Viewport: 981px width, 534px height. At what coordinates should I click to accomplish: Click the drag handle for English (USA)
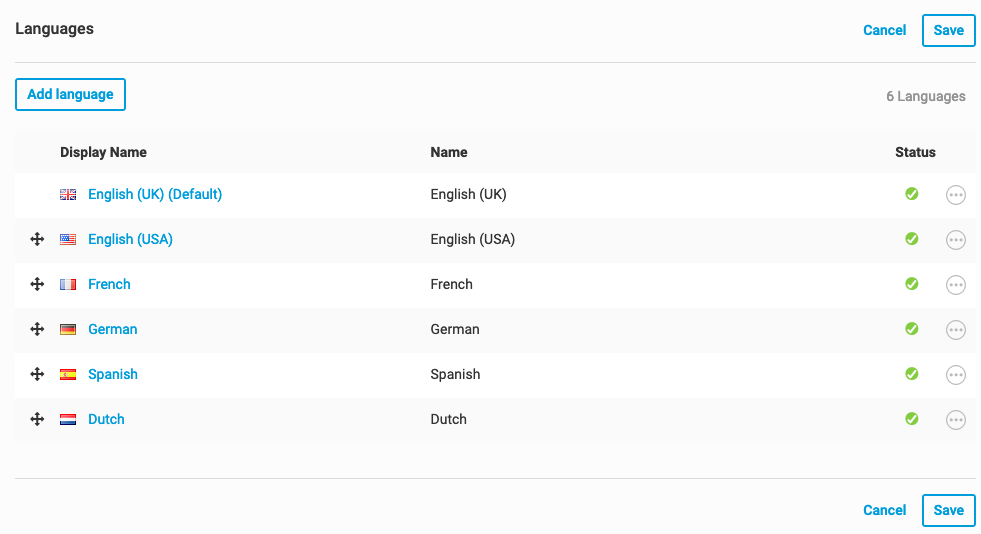coord(37,240)
